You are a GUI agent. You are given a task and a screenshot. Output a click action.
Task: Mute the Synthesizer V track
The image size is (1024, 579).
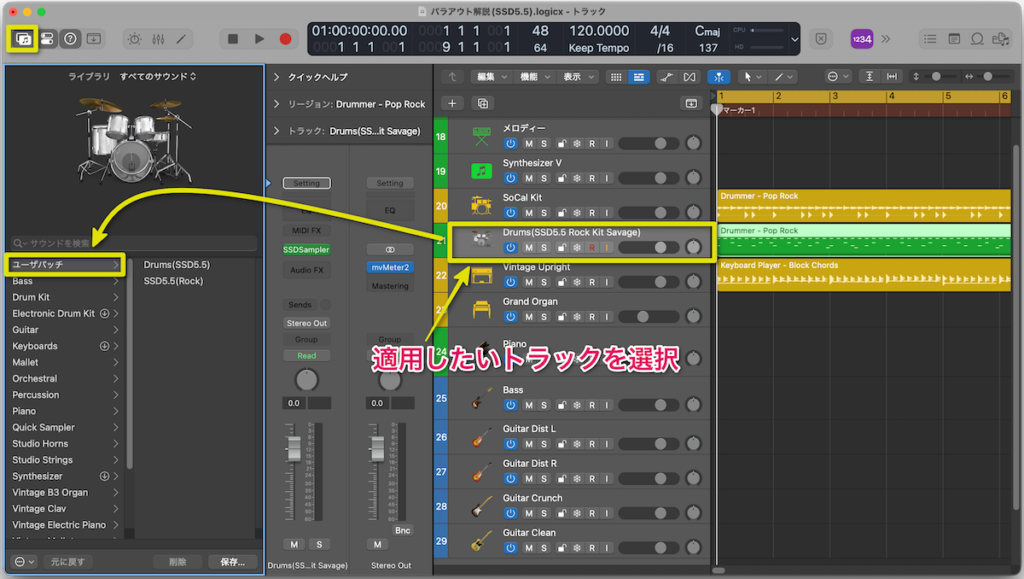coord(528,177)
